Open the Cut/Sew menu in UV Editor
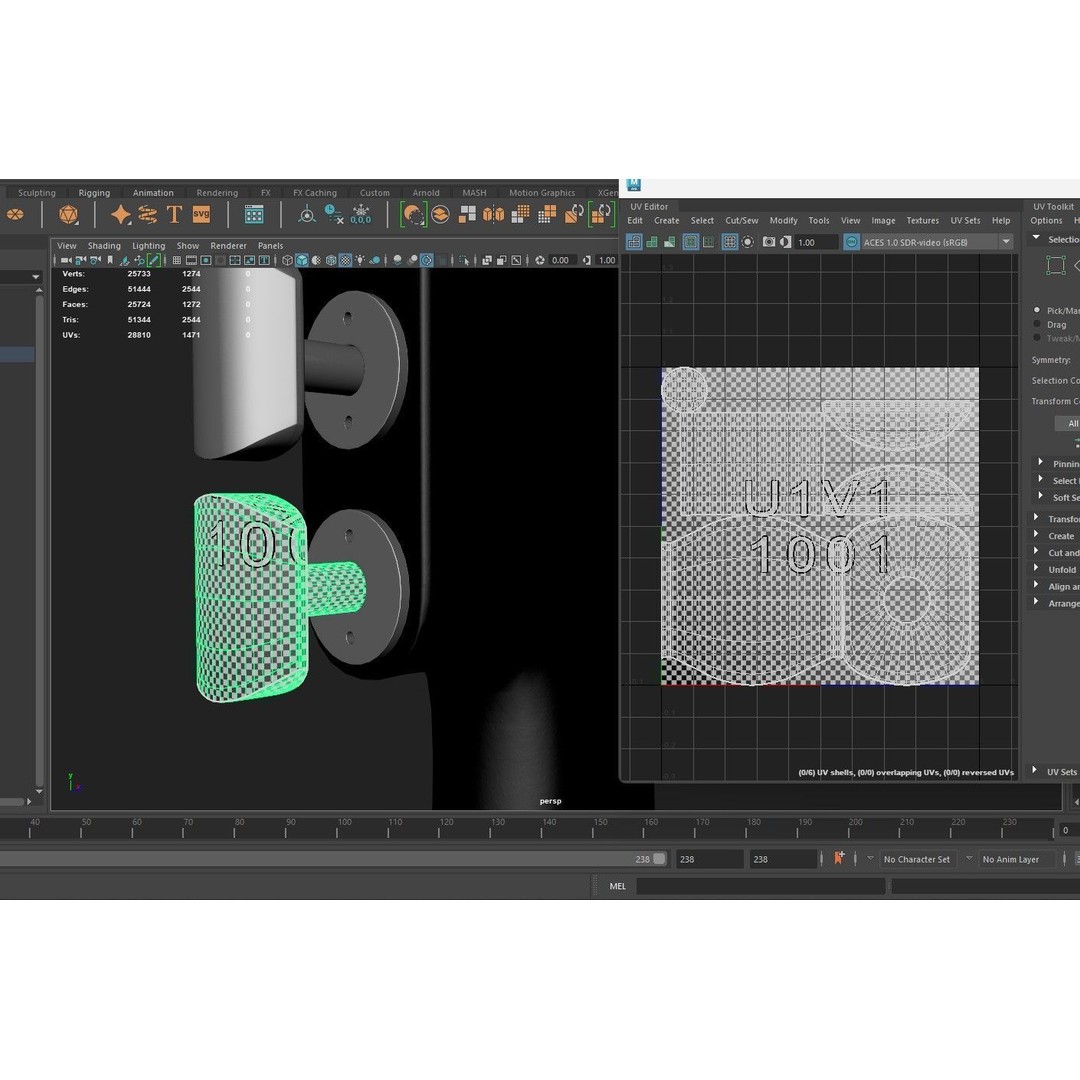The height and width of the screenshot is (1080, 1080). point(741,221)
